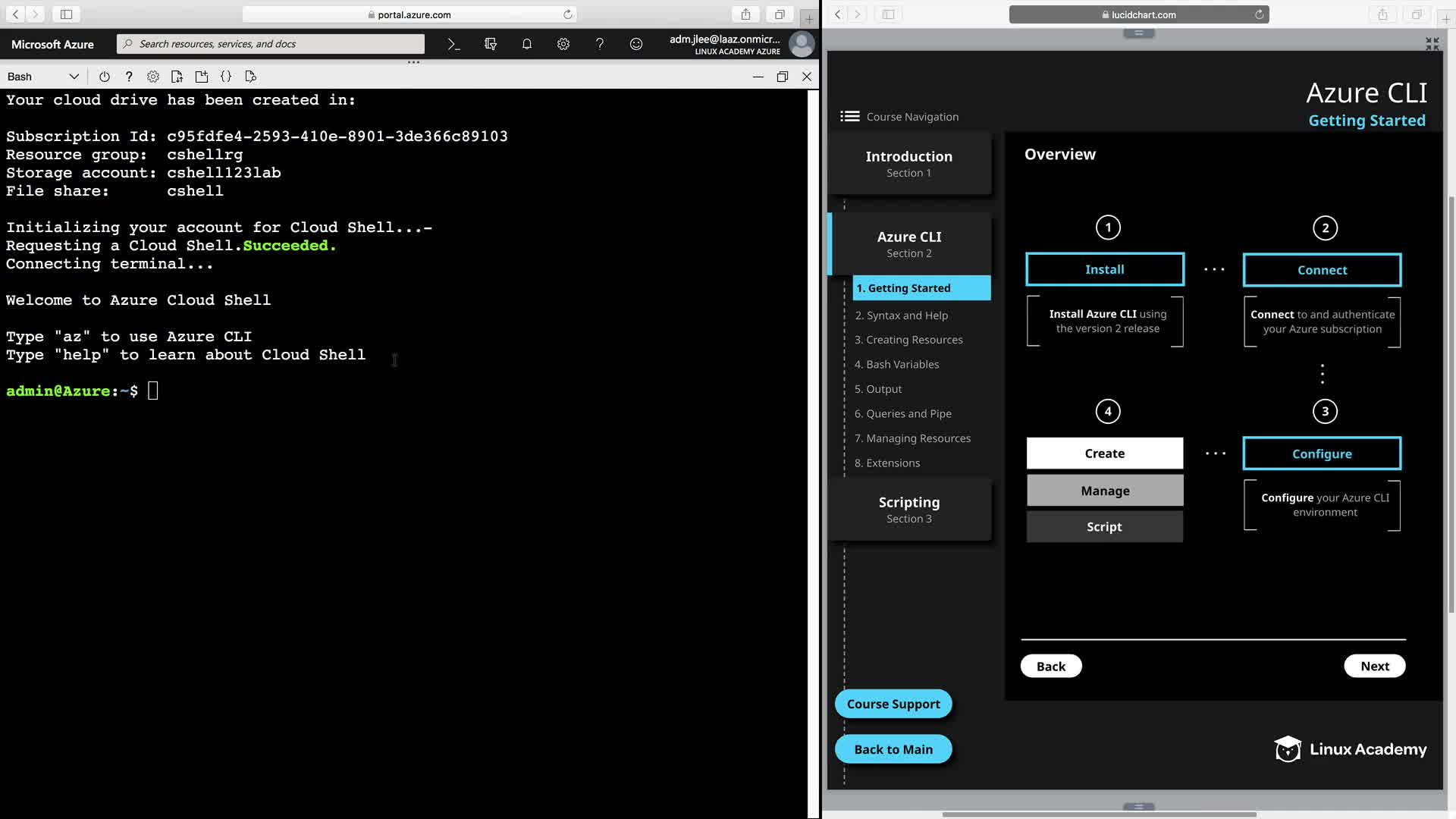
Task: Click the Azure portal search field
Action: 271,44
